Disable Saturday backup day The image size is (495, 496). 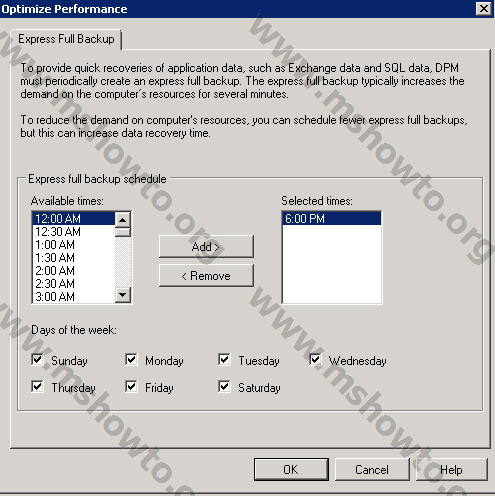(224, 387)
